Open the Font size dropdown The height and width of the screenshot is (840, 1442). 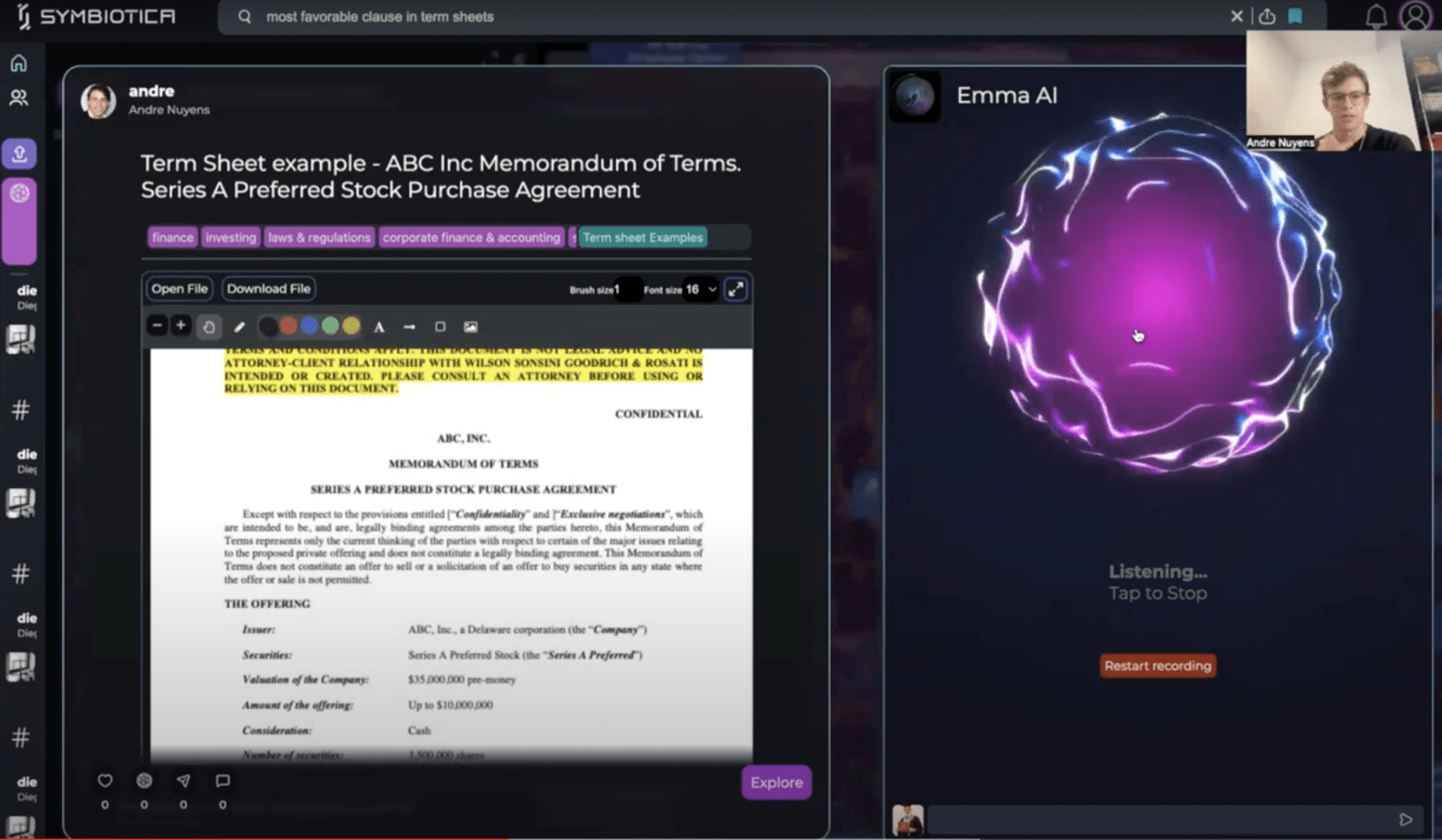700,289
